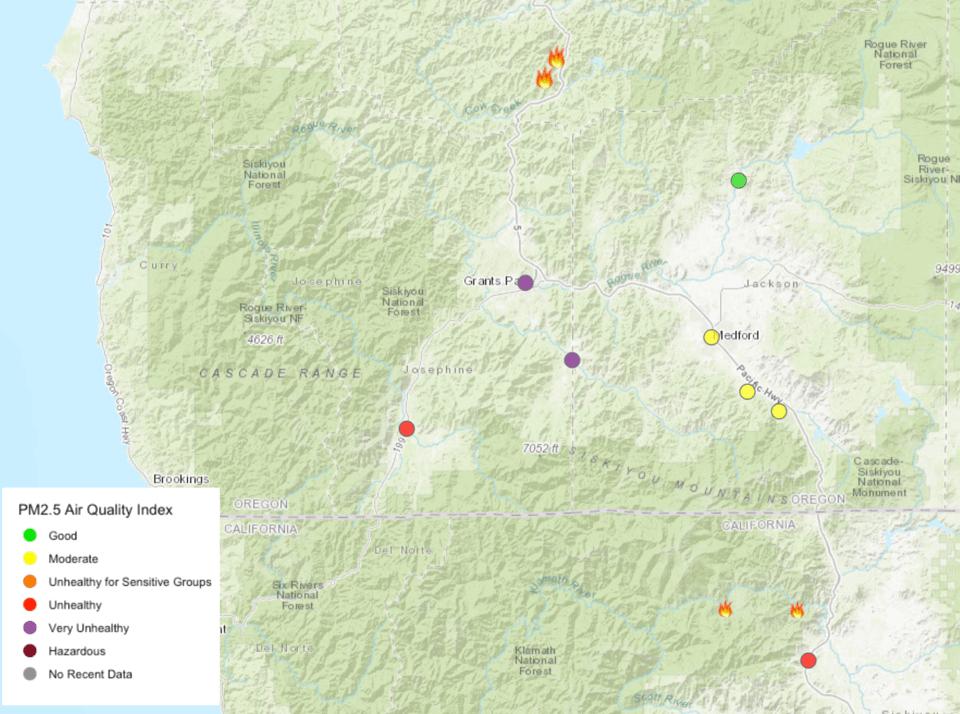Select the right fire icon in California
Viewport: 960px width, 714px height.
tap(797, 609)
